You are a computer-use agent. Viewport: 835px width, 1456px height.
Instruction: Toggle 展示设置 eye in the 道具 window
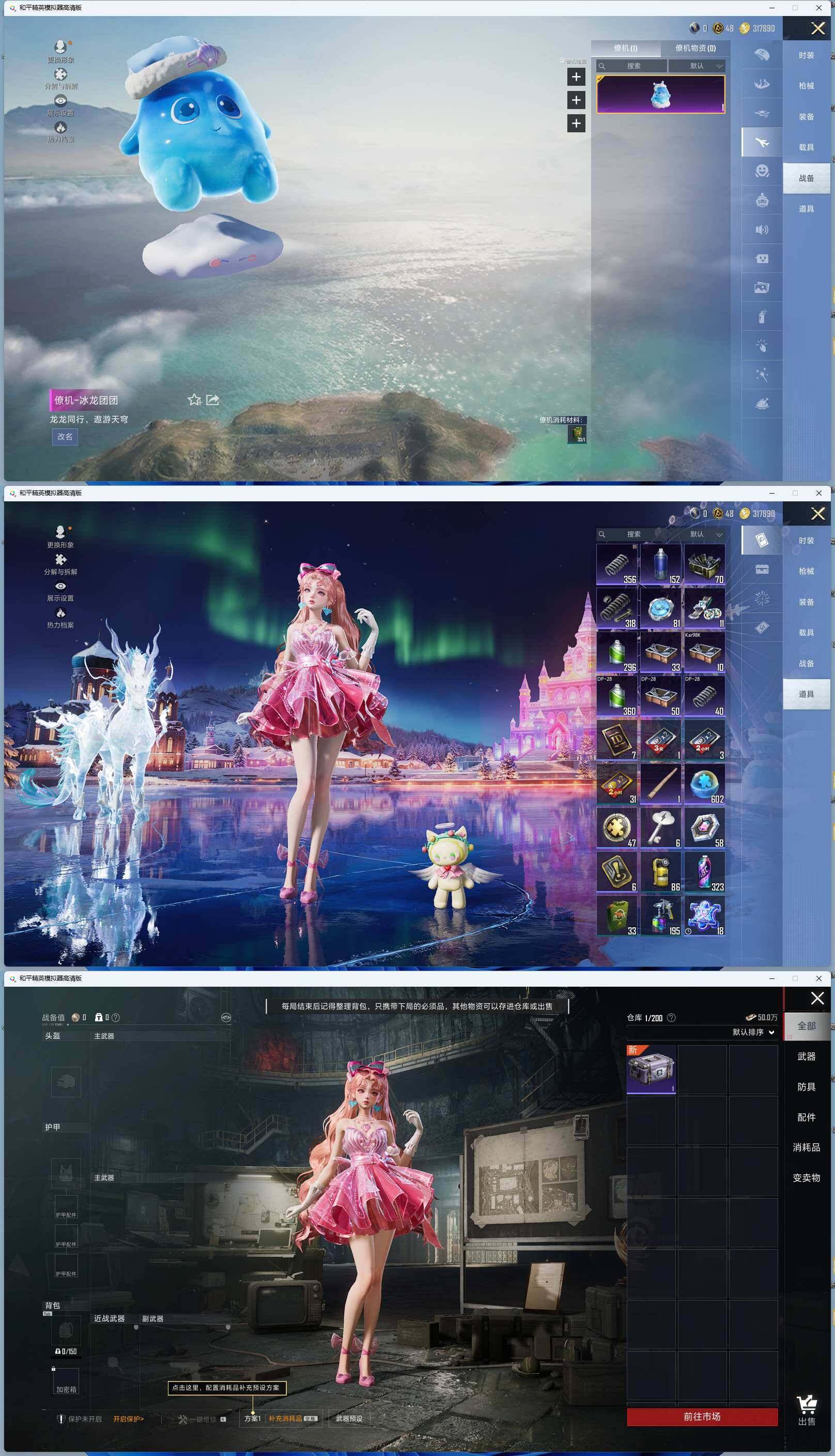60,586
